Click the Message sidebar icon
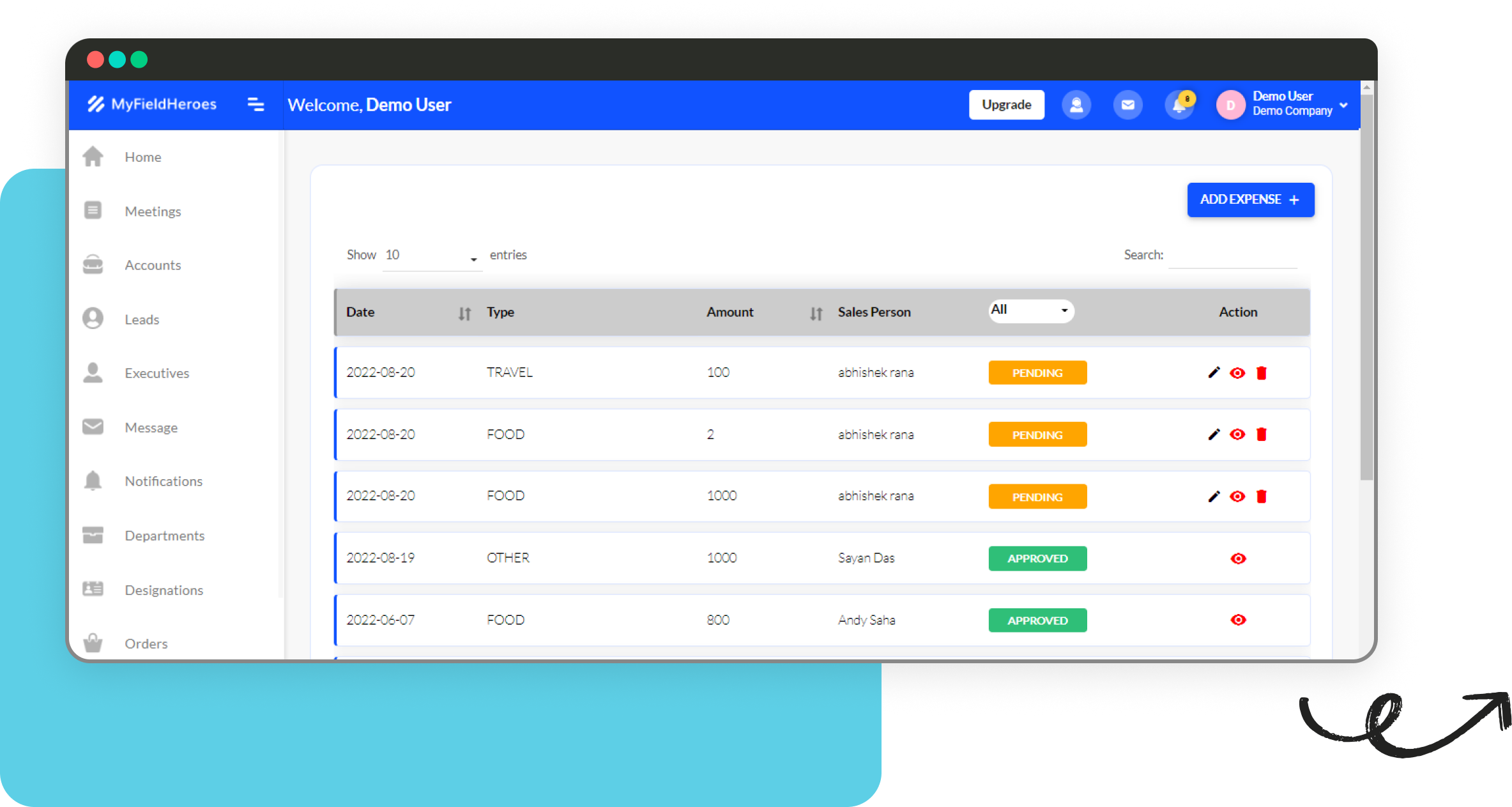The width and height of the screenshot is (1512, 807). [93, 427]
